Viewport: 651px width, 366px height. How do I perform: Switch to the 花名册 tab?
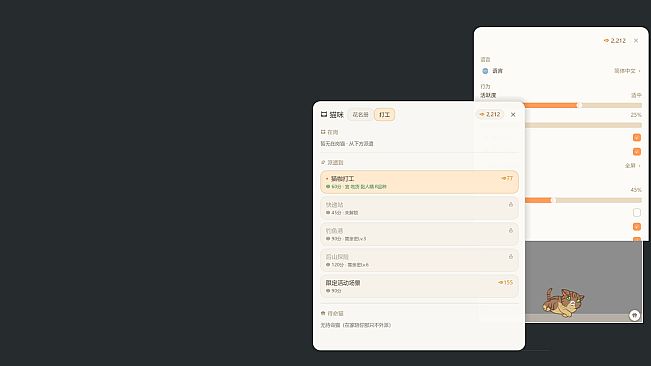click(360, 115)
